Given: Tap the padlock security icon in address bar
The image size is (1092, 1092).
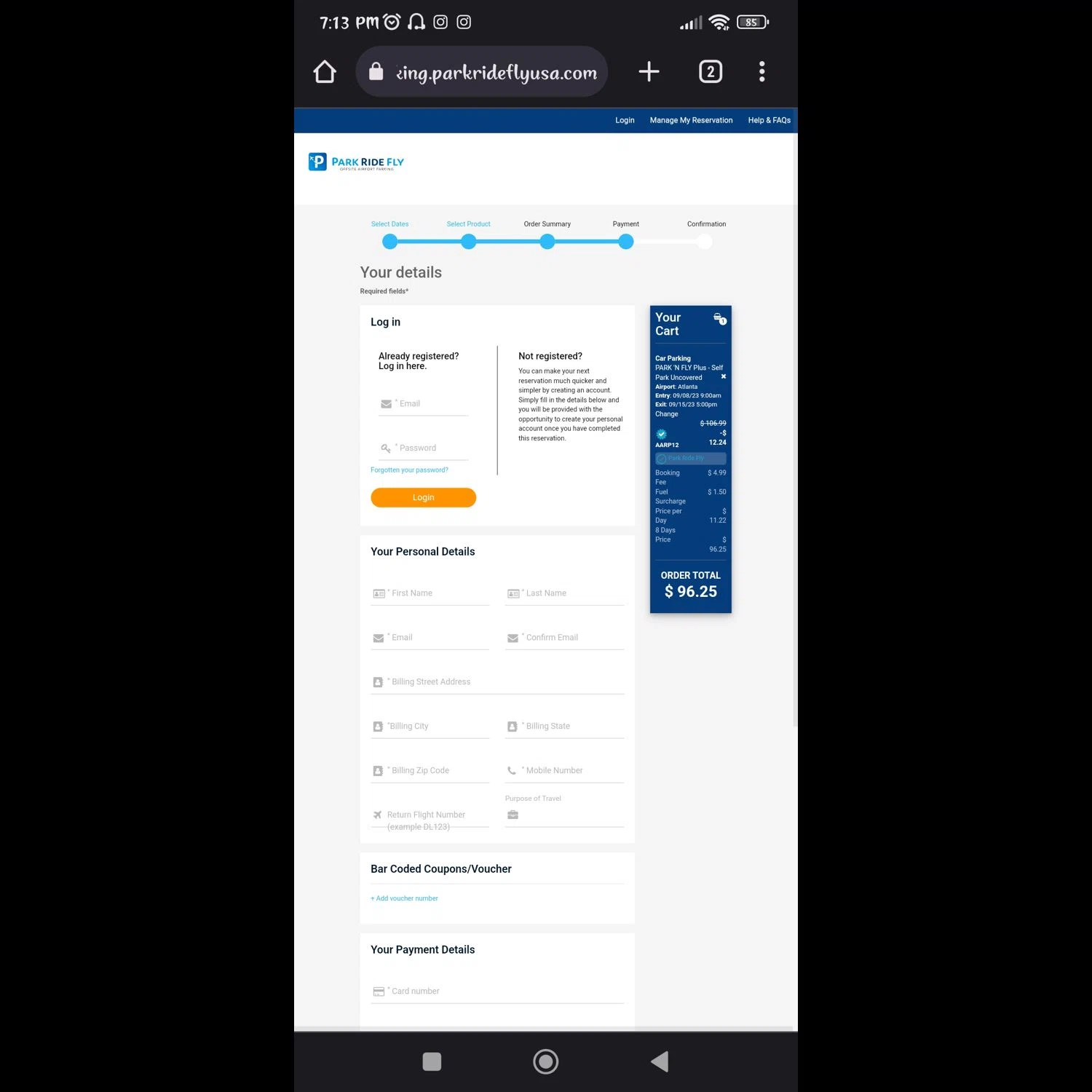Looking at the screenshot, I should click(376, 71).
